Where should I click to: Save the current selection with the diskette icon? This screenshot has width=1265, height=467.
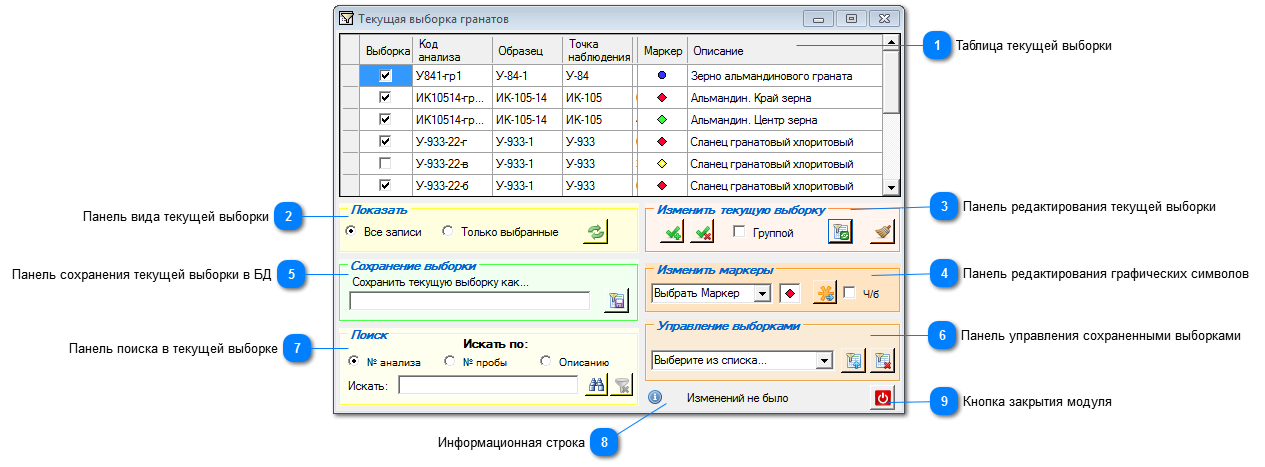pyautogui.click(x=616, y=301)
